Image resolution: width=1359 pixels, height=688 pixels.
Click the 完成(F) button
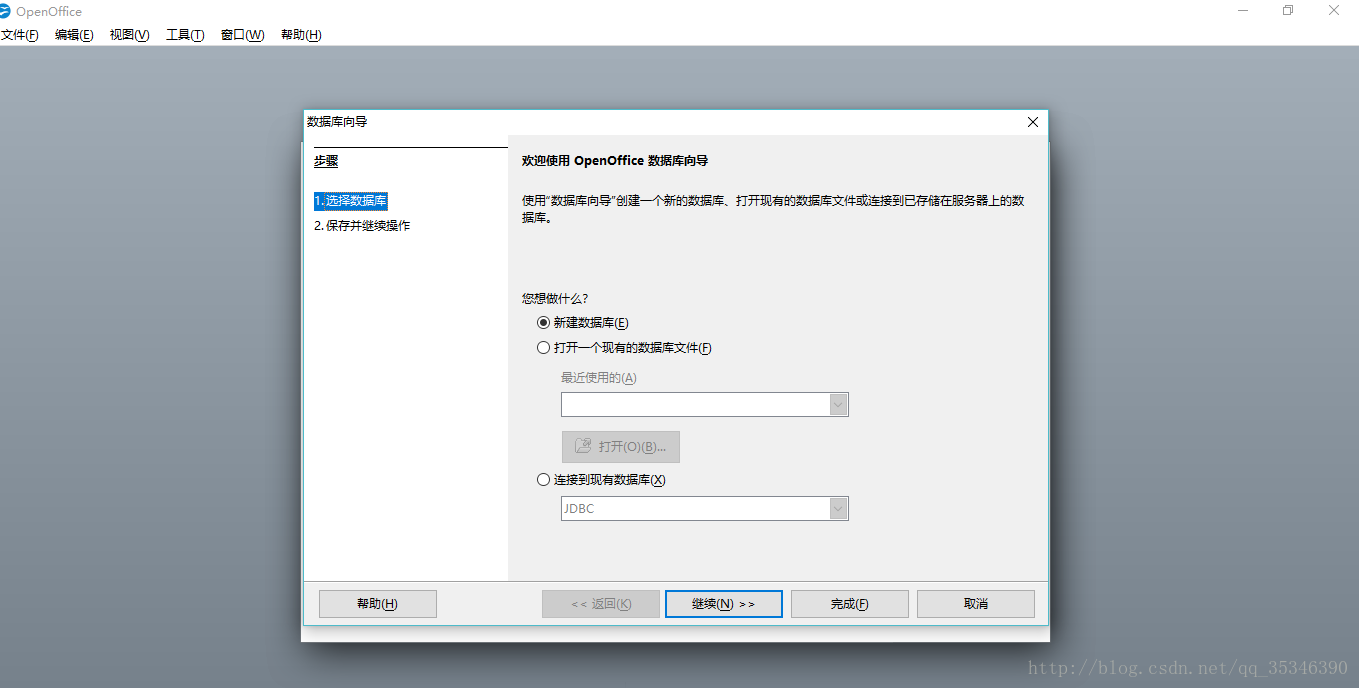click(x=850, y=604)
